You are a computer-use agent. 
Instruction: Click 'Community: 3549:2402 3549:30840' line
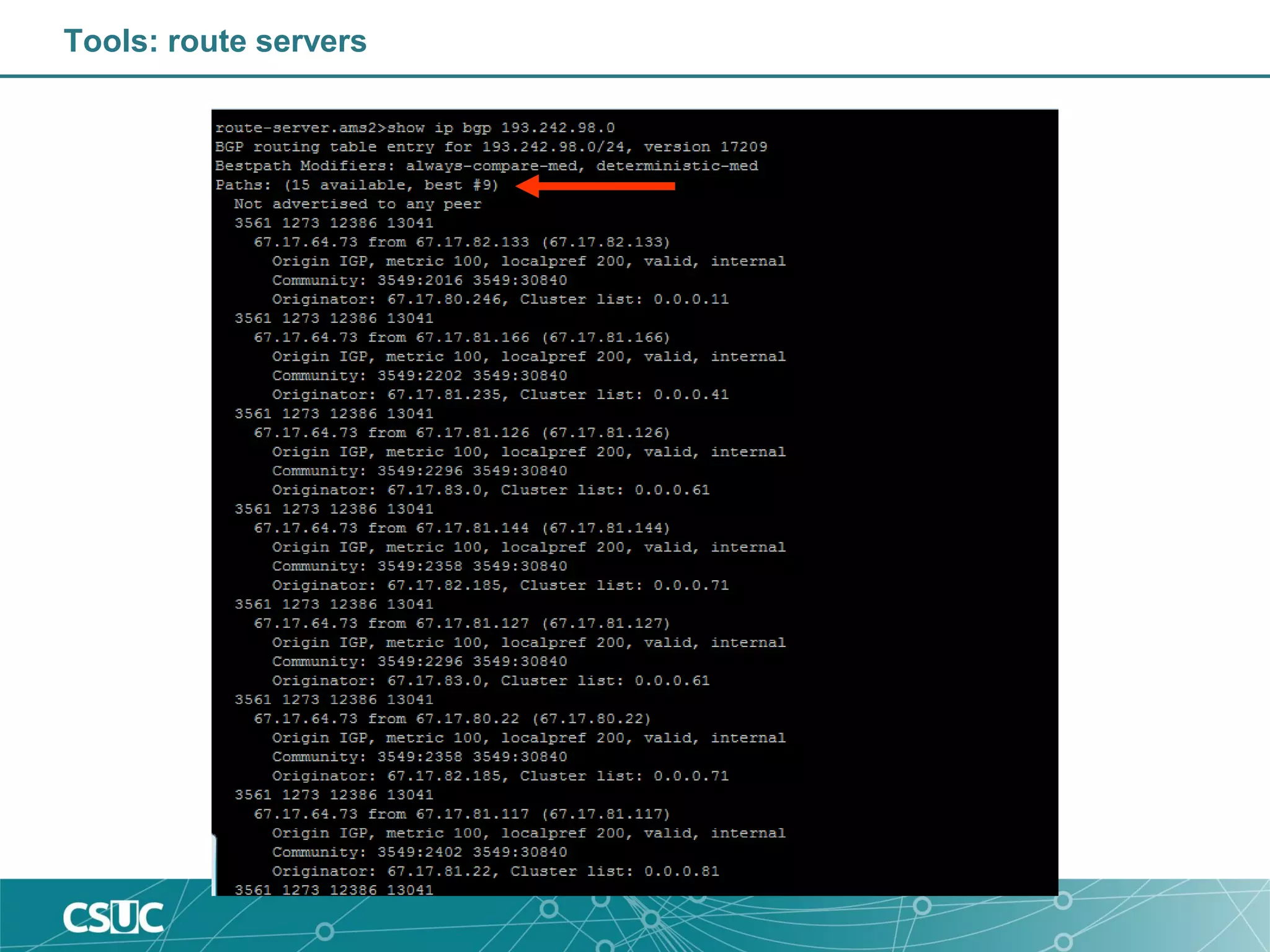tap(420, 852)
